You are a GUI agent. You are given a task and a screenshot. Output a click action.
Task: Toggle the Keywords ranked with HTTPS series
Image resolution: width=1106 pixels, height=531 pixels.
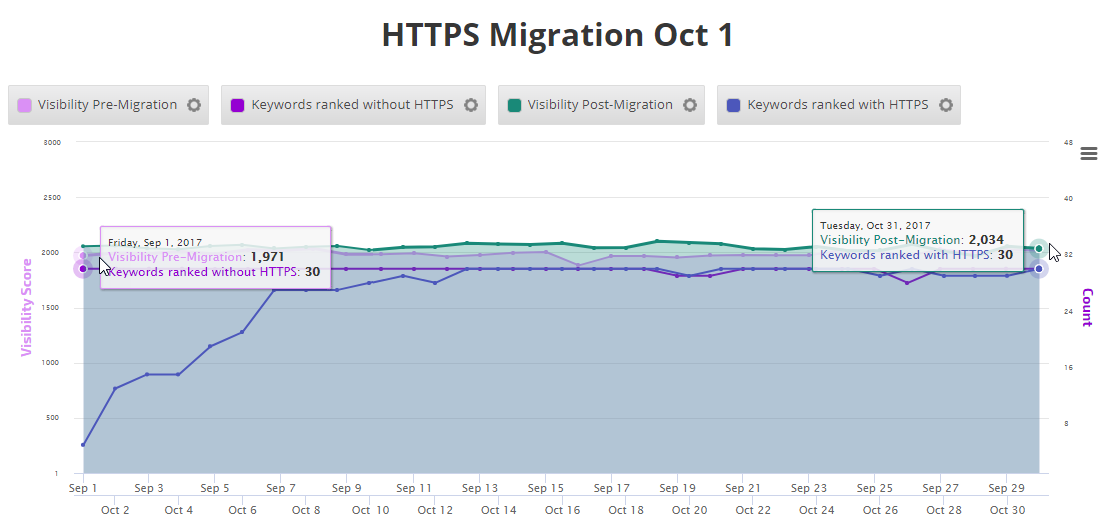point(838,105)
